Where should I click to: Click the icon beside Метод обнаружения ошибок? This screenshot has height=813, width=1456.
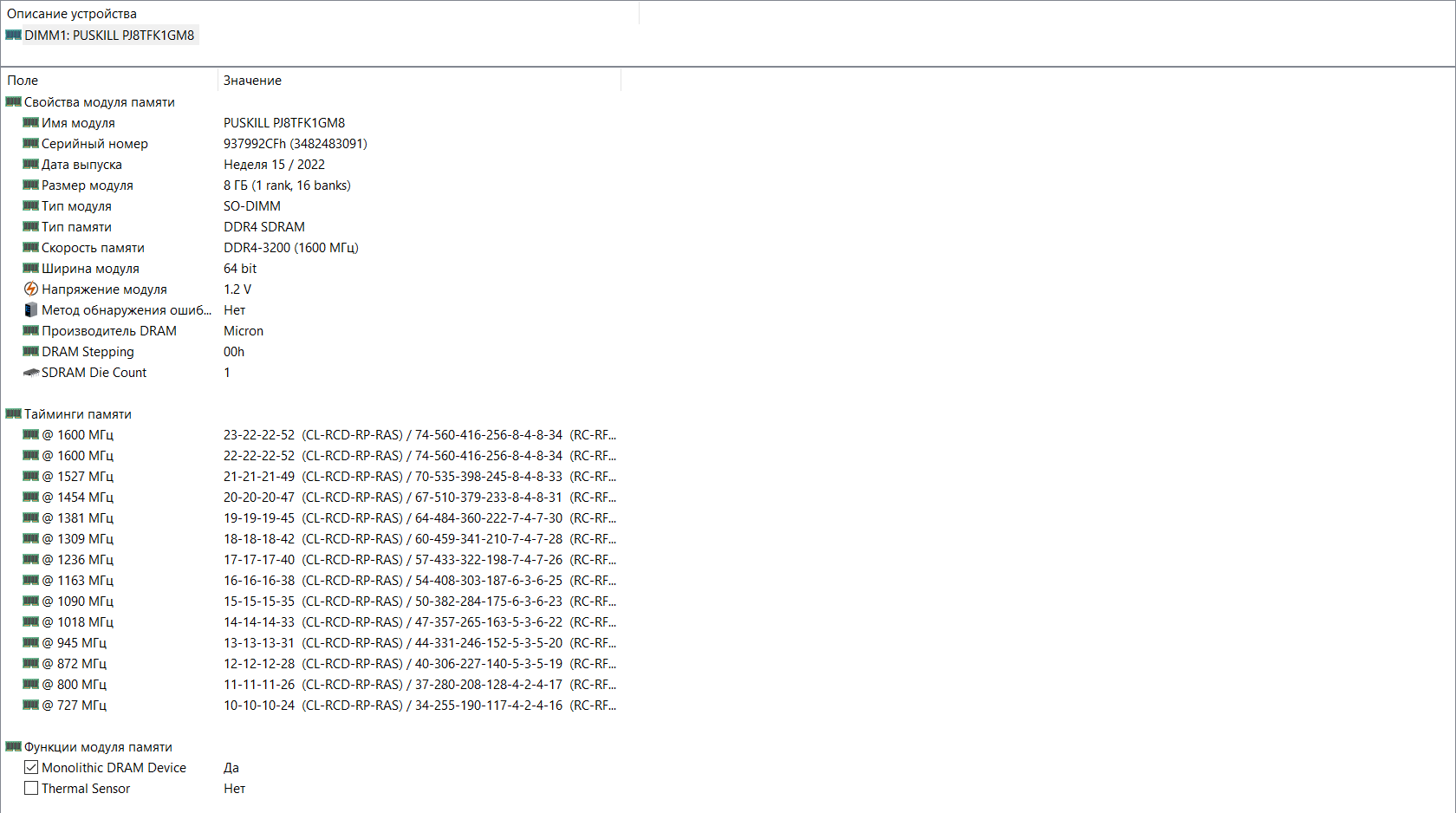coord(31,309)
